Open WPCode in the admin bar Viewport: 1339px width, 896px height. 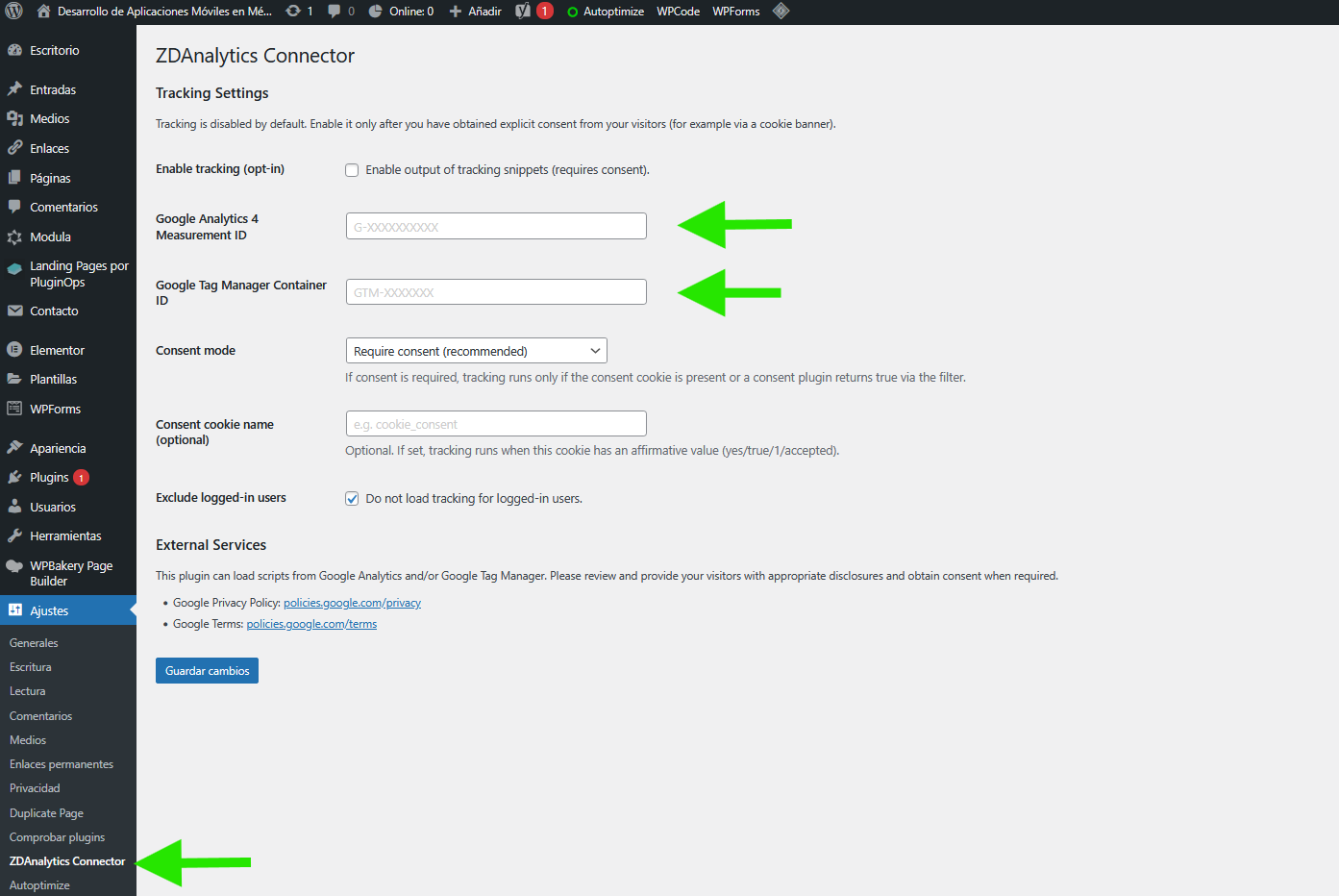(678, 12)
